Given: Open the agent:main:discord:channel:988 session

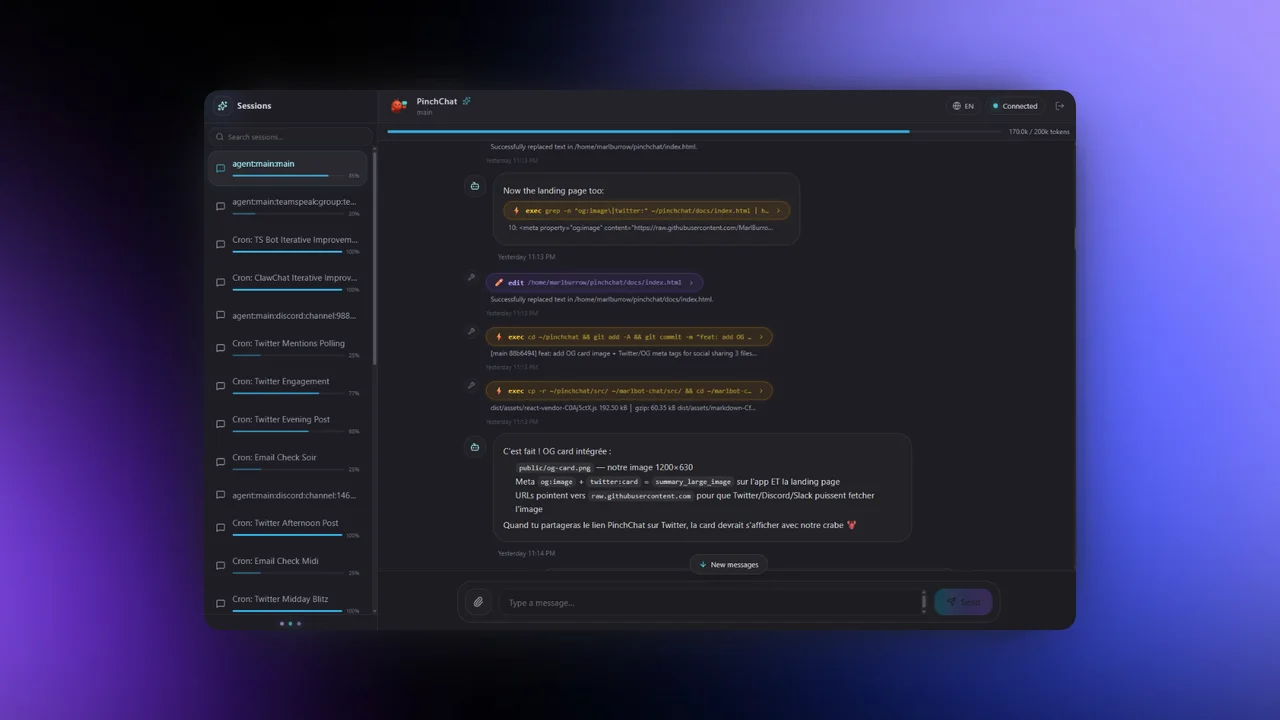Looking at the screenshot, I should click(x=288, y=315).
